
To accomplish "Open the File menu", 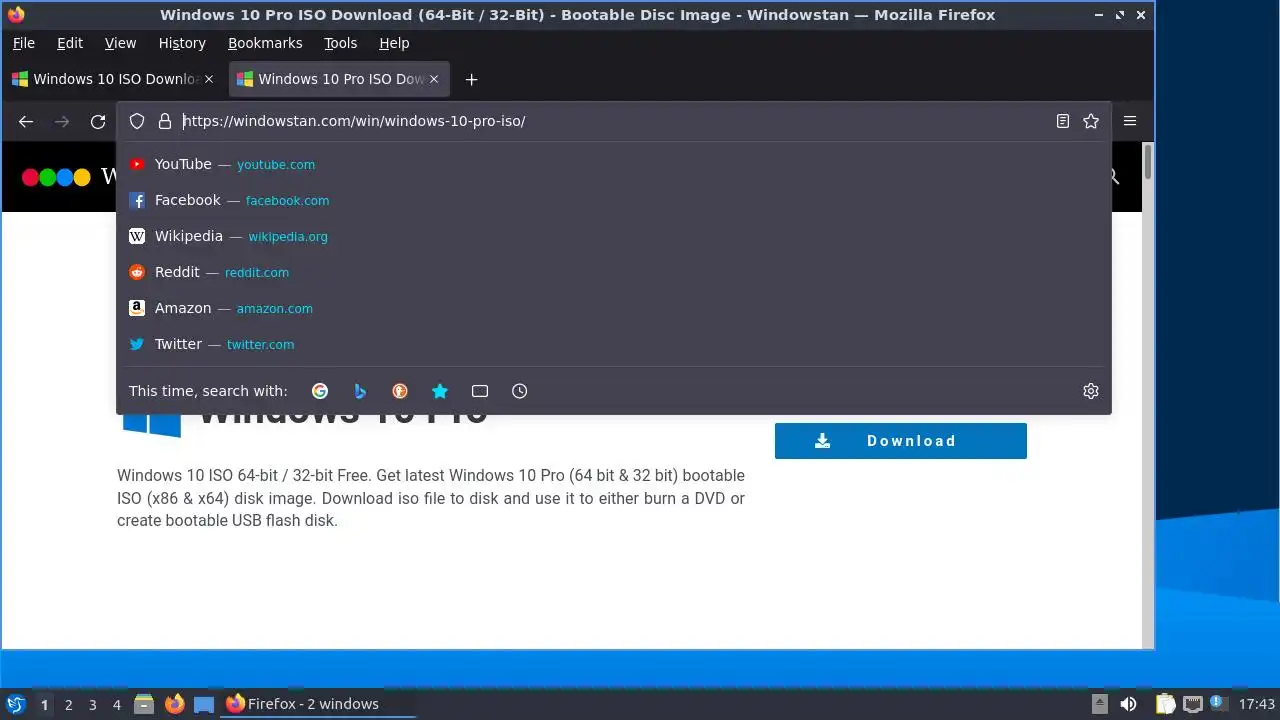I will (23, 43).
